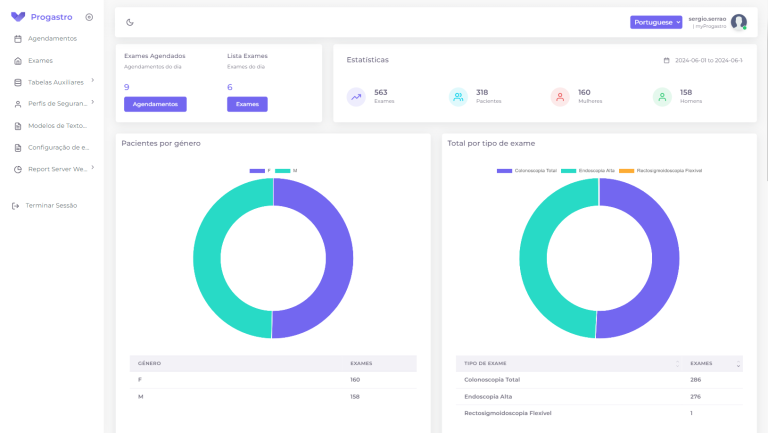Toggle Colonoscopia Total legend swatch
768x433 pixels.
point(504,171)
